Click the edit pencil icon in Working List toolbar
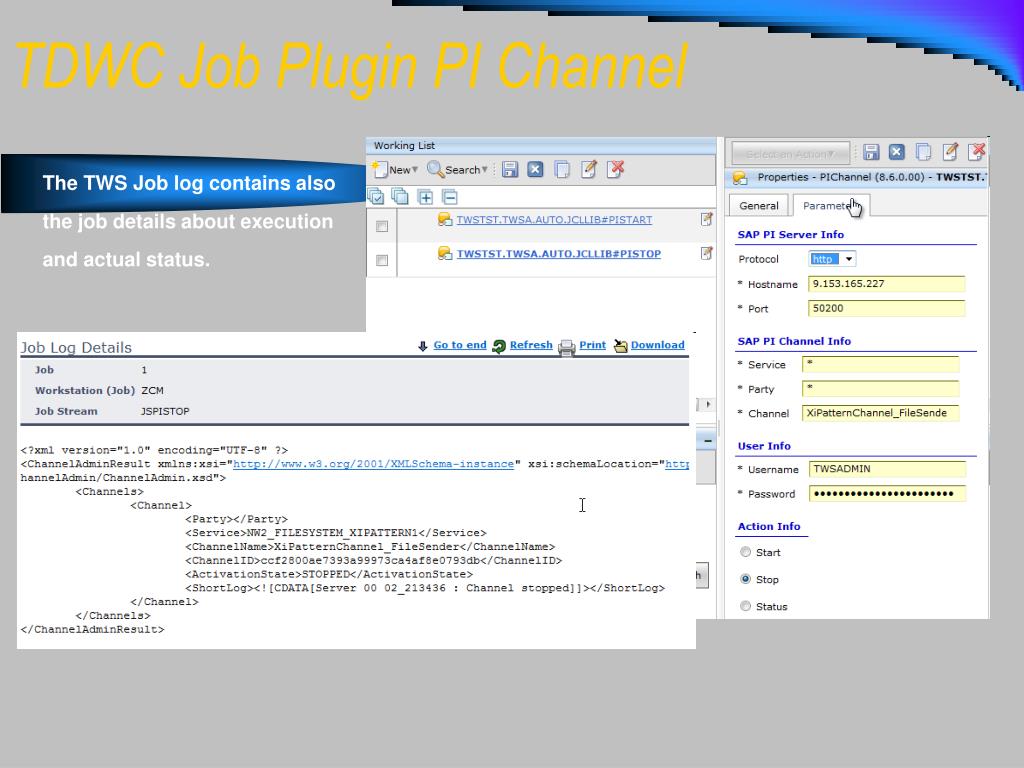 tap(589, 170)
